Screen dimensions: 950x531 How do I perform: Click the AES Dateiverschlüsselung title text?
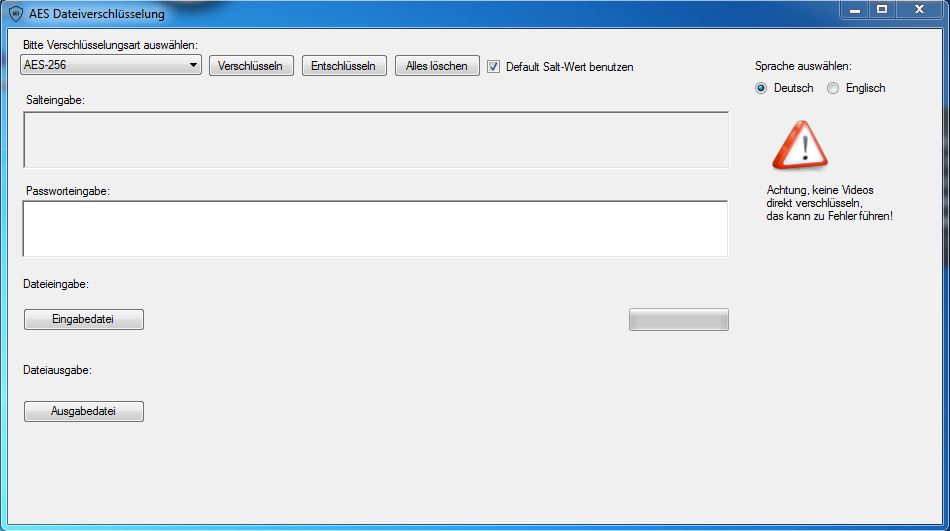pos(97,13)
